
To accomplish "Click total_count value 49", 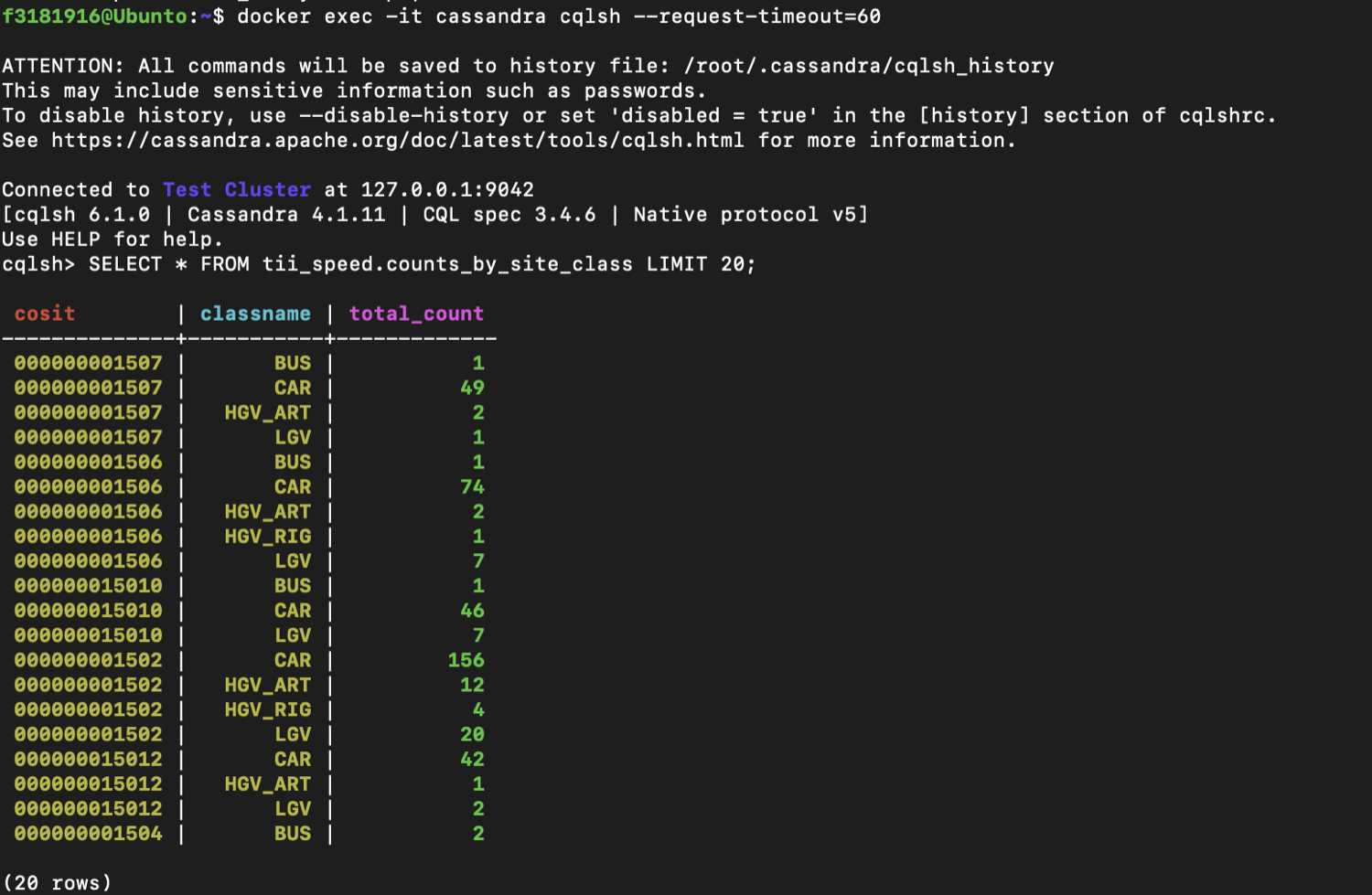I will pos(472,388).
